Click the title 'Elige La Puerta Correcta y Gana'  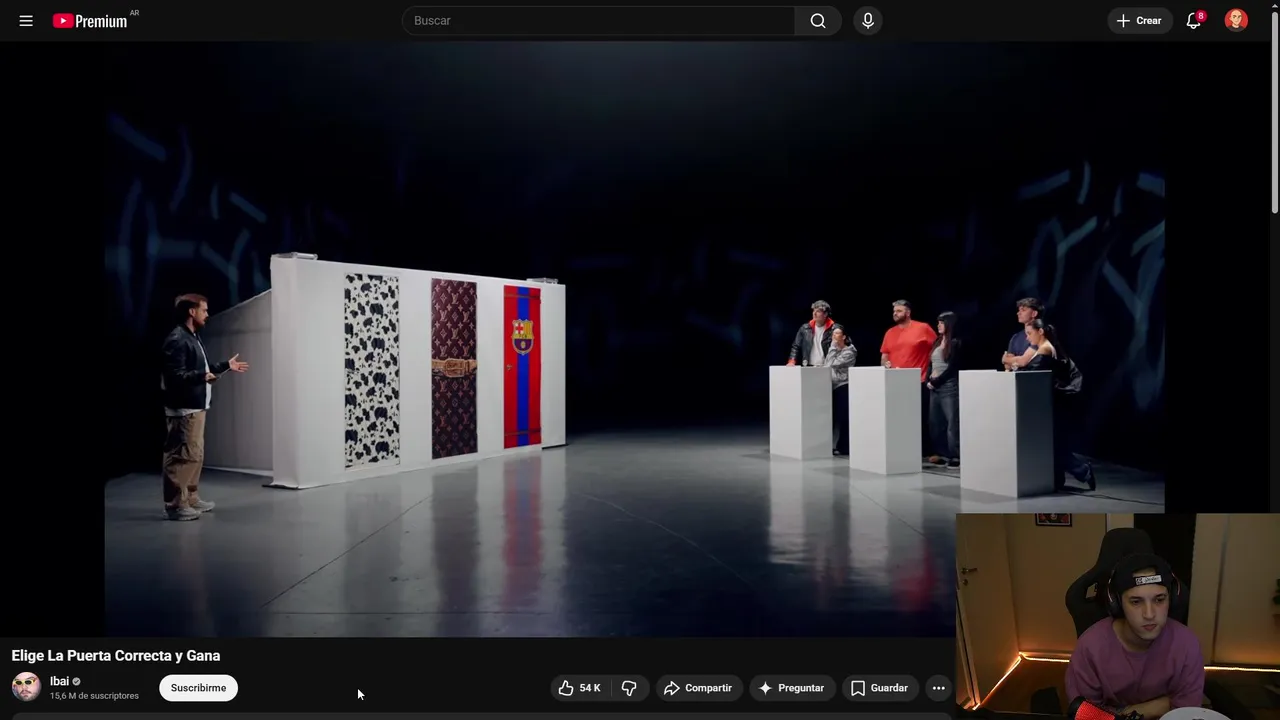[x=116, y=656]
